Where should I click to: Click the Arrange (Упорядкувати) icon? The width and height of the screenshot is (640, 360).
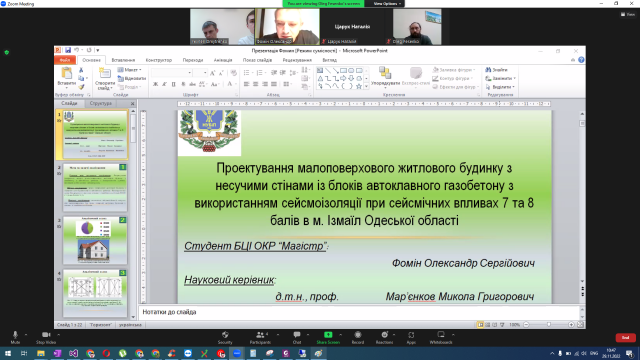pyautogui.click(x=385, y=73)
